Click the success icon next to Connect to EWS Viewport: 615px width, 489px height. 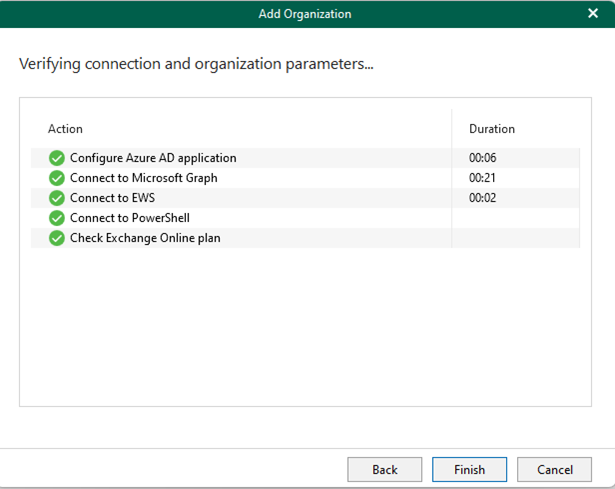click(57, 198)
